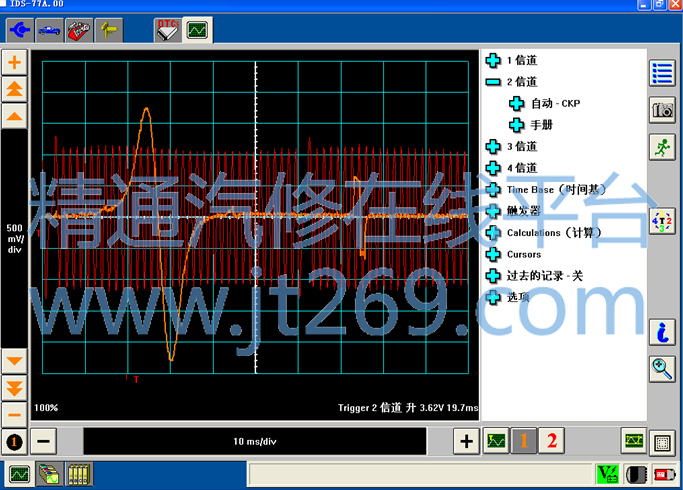Toggle channel 2 red button
The width and height of the screenshot is (683, 490).
point(552,441)
